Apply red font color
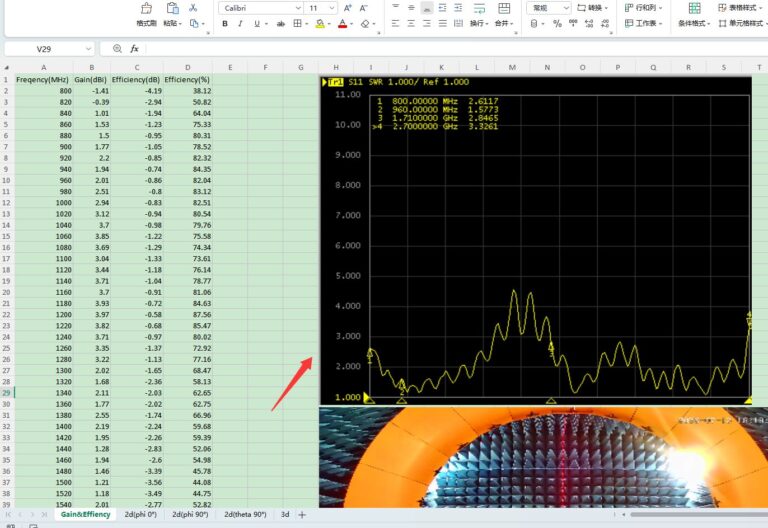Screen dimensions: 768x528 [x=342, y=23]
